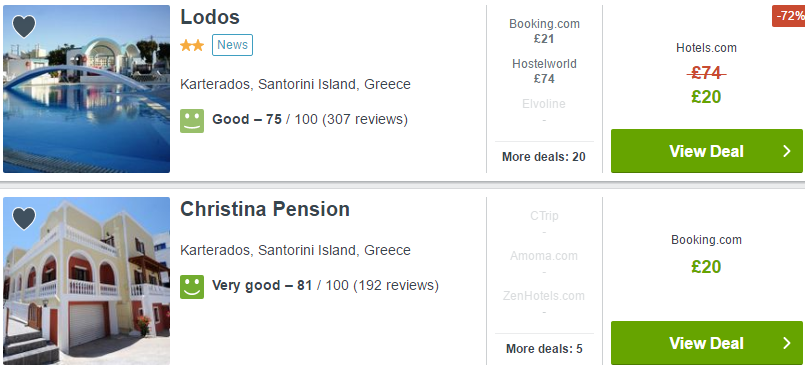The width and height of the screenshot is (805, 370).
Task: Click Christina Pension's green smiley rating icon
Action: (192, 286)
